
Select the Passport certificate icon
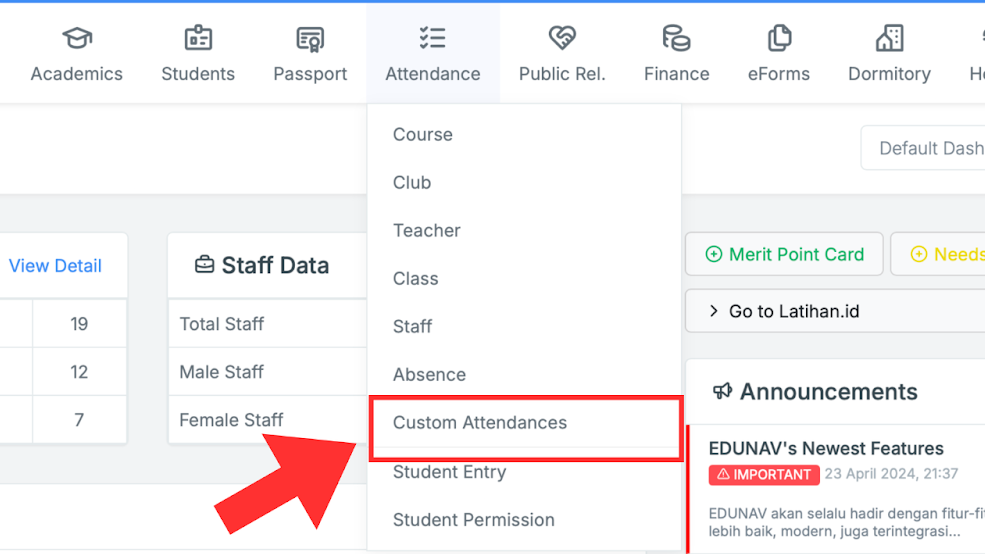click(310, 39)
